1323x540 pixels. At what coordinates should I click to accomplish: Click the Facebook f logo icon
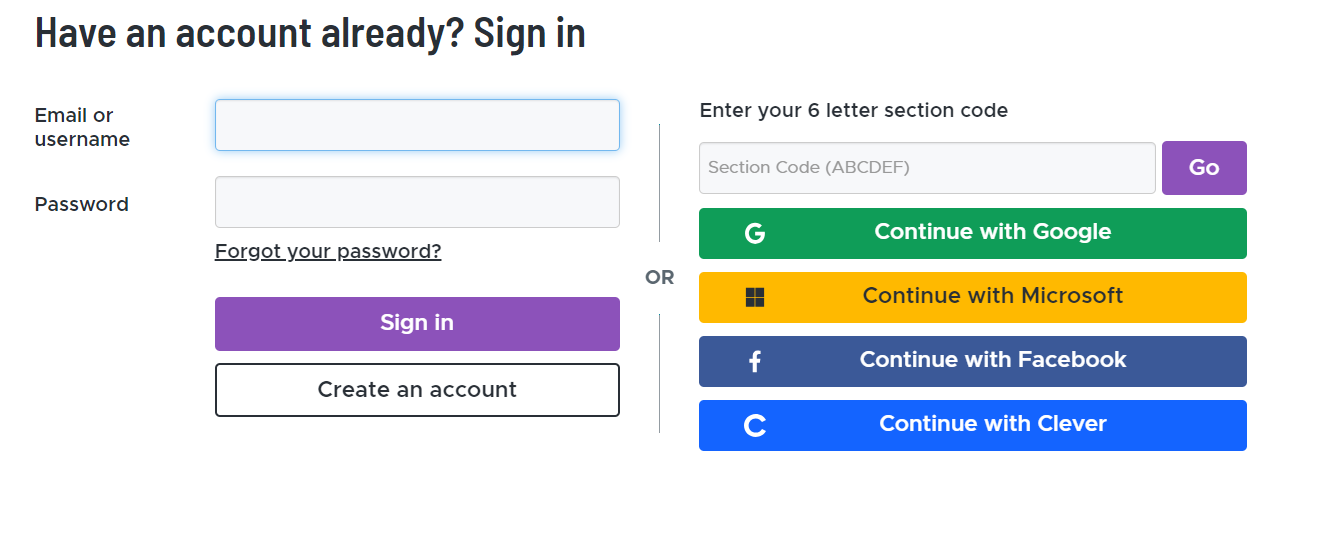755,361
